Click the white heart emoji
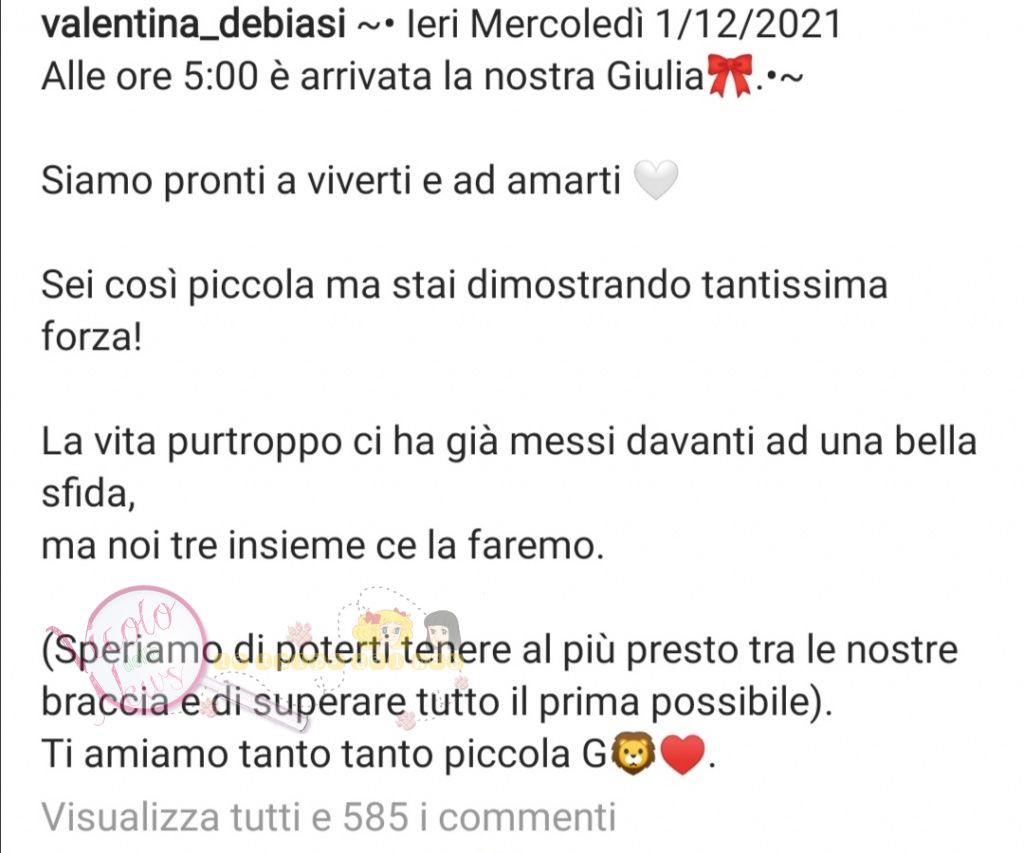The width and height of the screenshot is (1024, 853). [656, 180]
